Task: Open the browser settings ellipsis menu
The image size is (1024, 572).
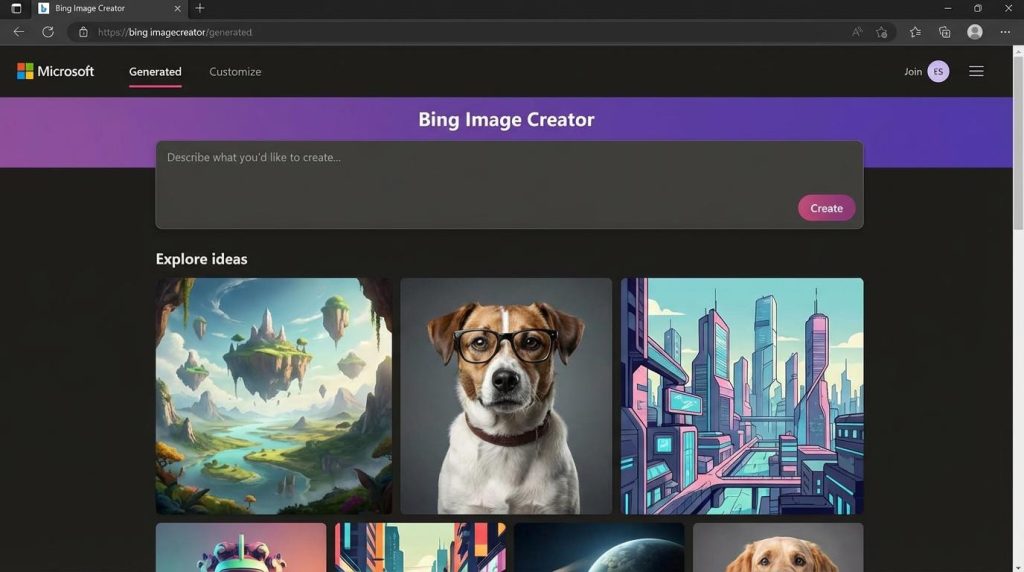Action: pos(1005,32)
